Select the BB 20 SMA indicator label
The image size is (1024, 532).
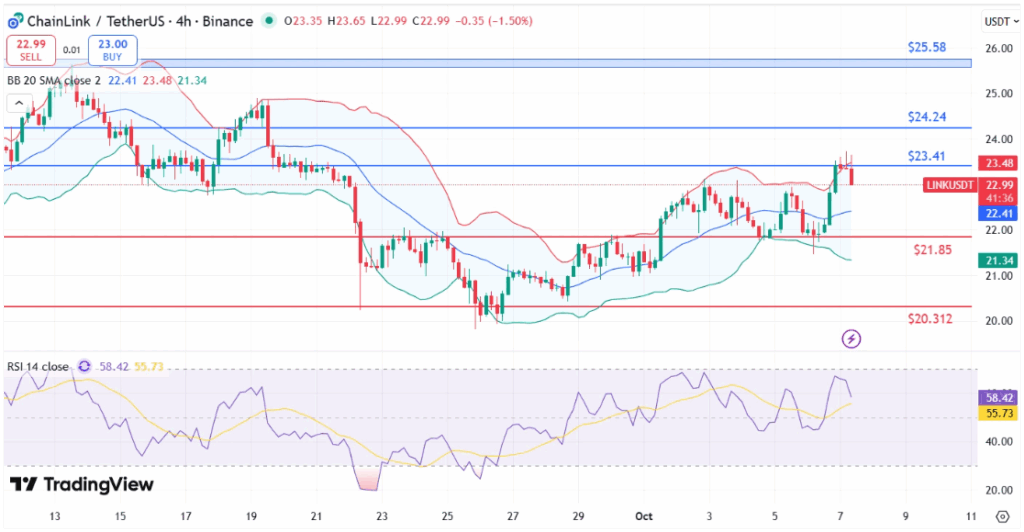tap(54, 80)
